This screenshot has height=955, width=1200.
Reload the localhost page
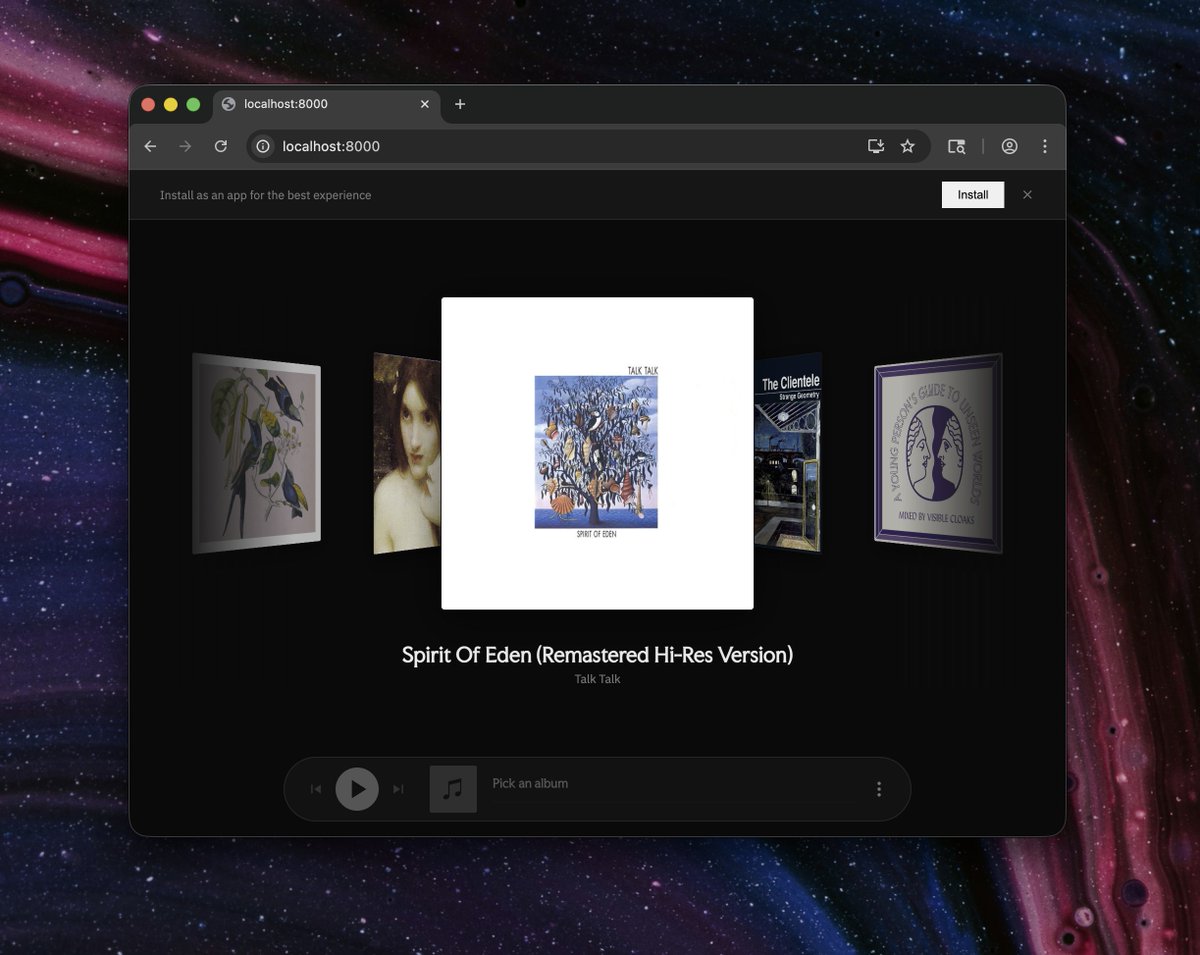tap(221, 146)
